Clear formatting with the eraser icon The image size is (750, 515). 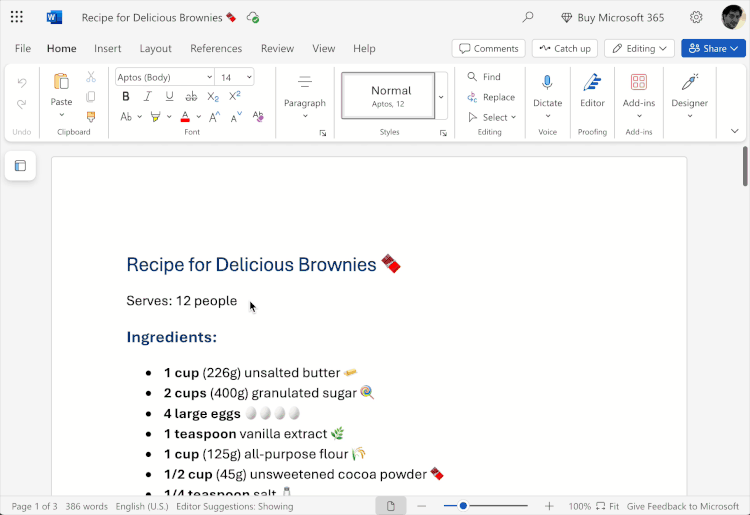tap(258, 117)
